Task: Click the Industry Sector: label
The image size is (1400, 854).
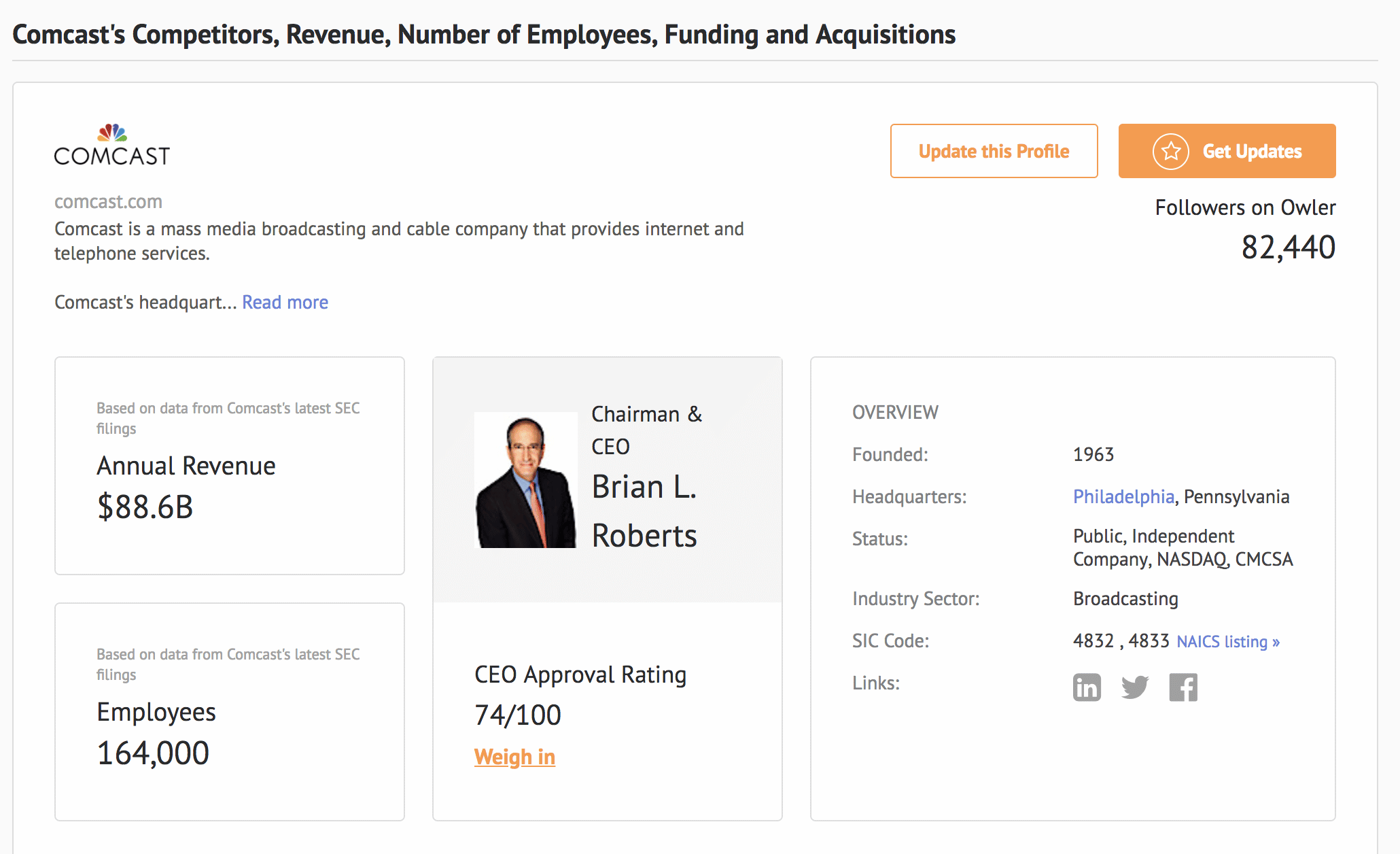Action: point(916,598)
